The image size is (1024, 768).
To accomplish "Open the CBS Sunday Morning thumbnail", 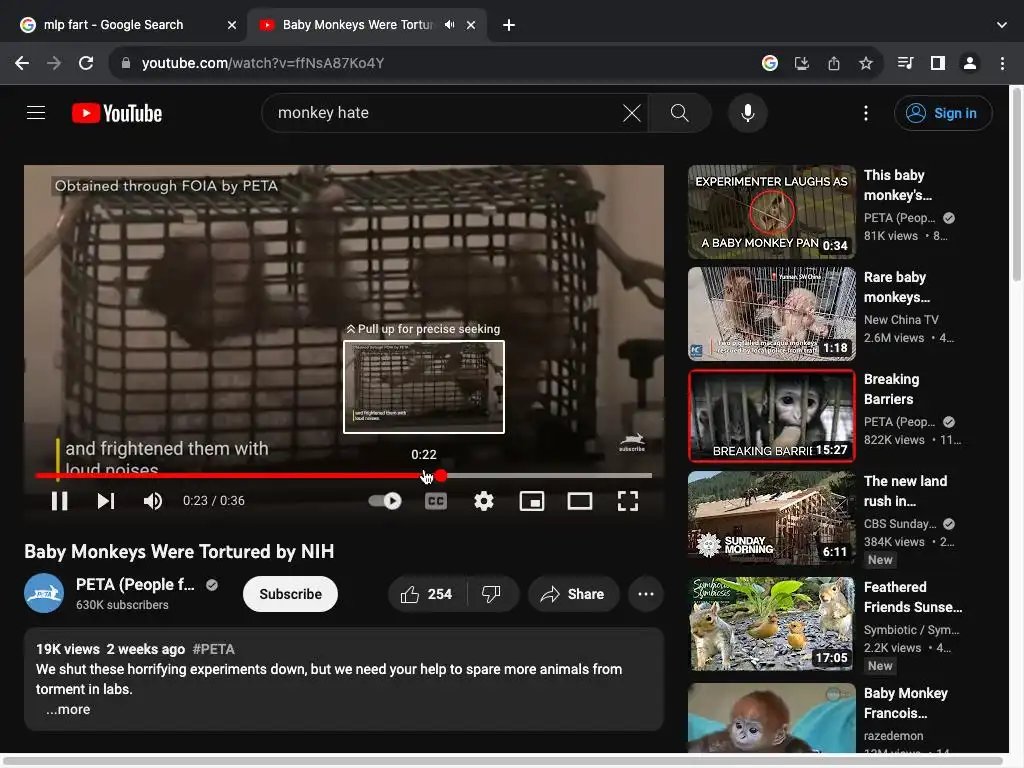I will tap(771, 517).
